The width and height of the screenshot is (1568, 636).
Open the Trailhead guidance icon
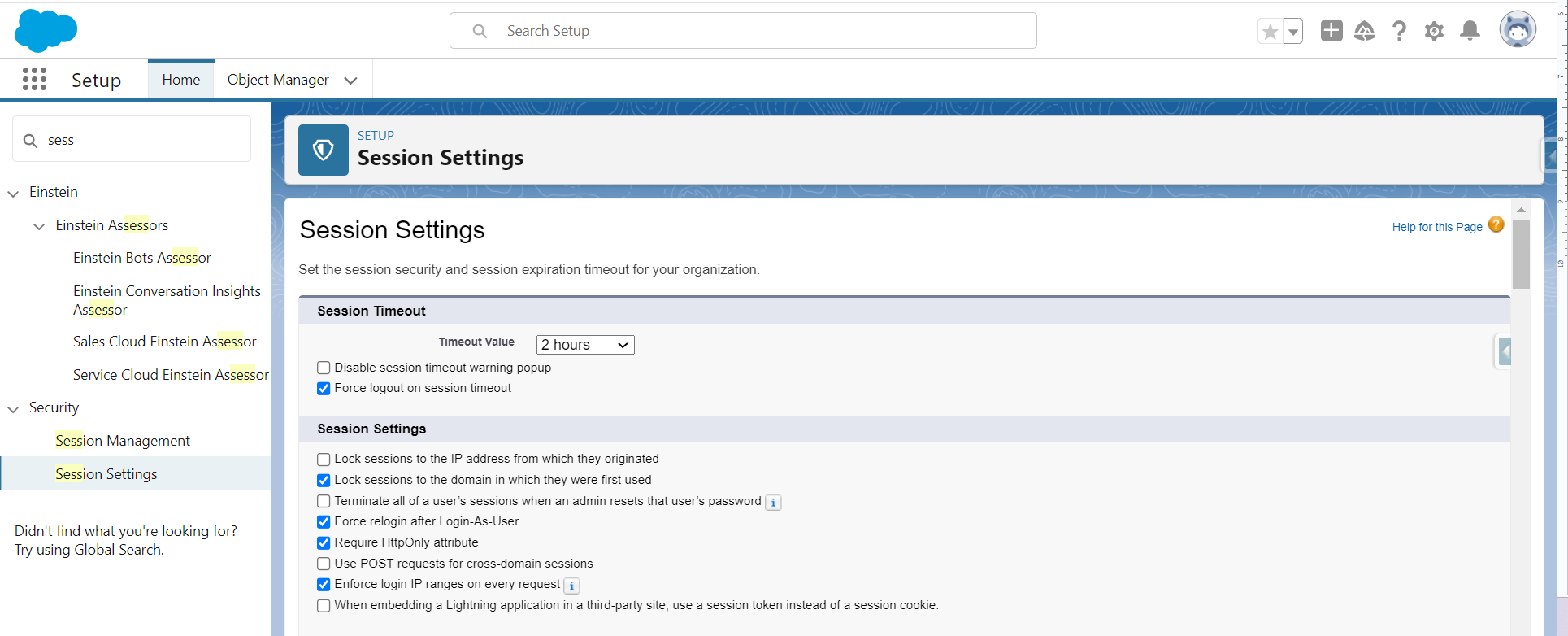(1364, 31)
